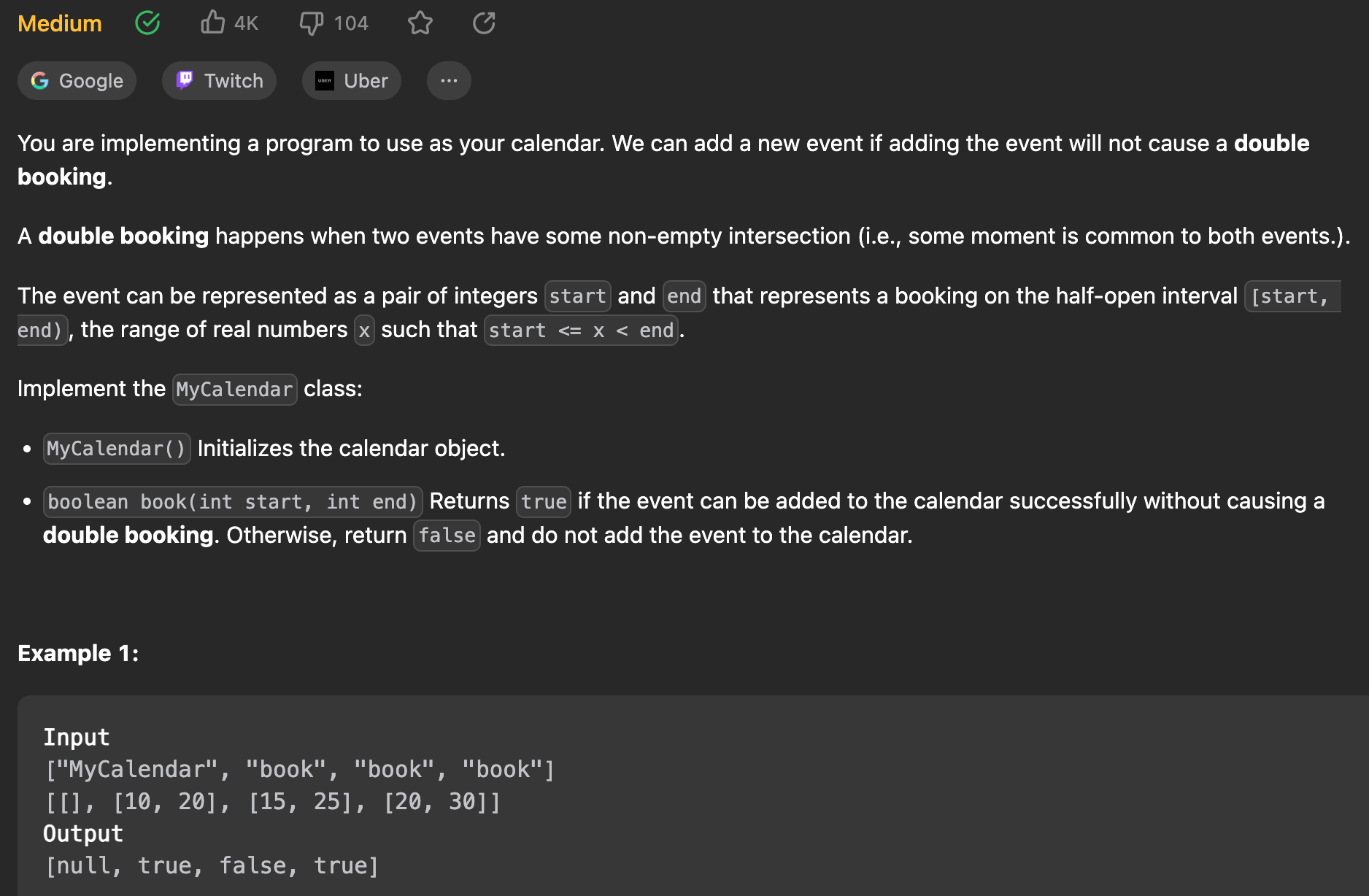Click the green solved checkmark icon

pyautogui.click(x=147, y=23)
